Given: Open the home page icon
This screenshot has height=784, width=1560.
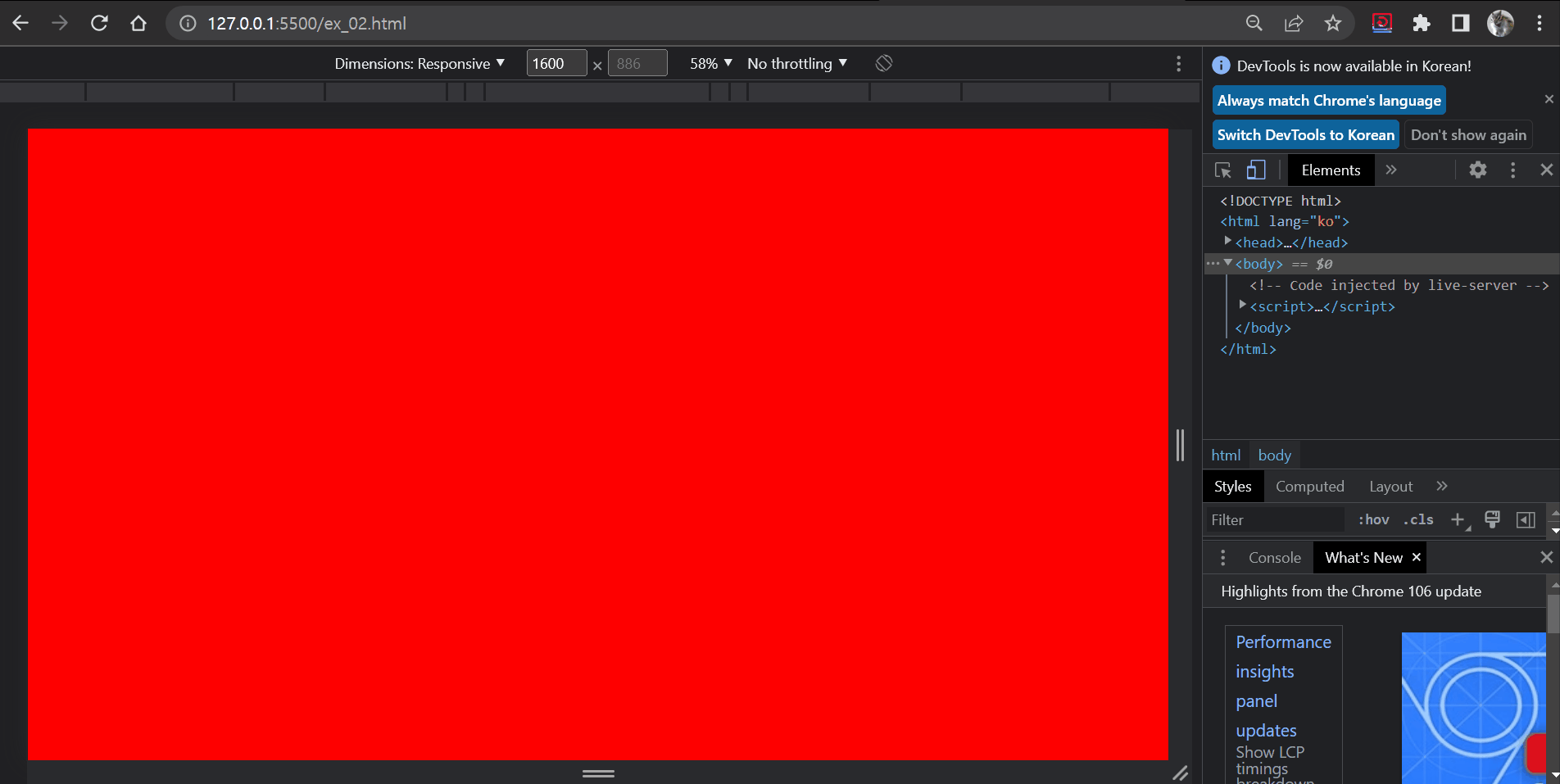Looking at the screenshot, I should [138, 23].
